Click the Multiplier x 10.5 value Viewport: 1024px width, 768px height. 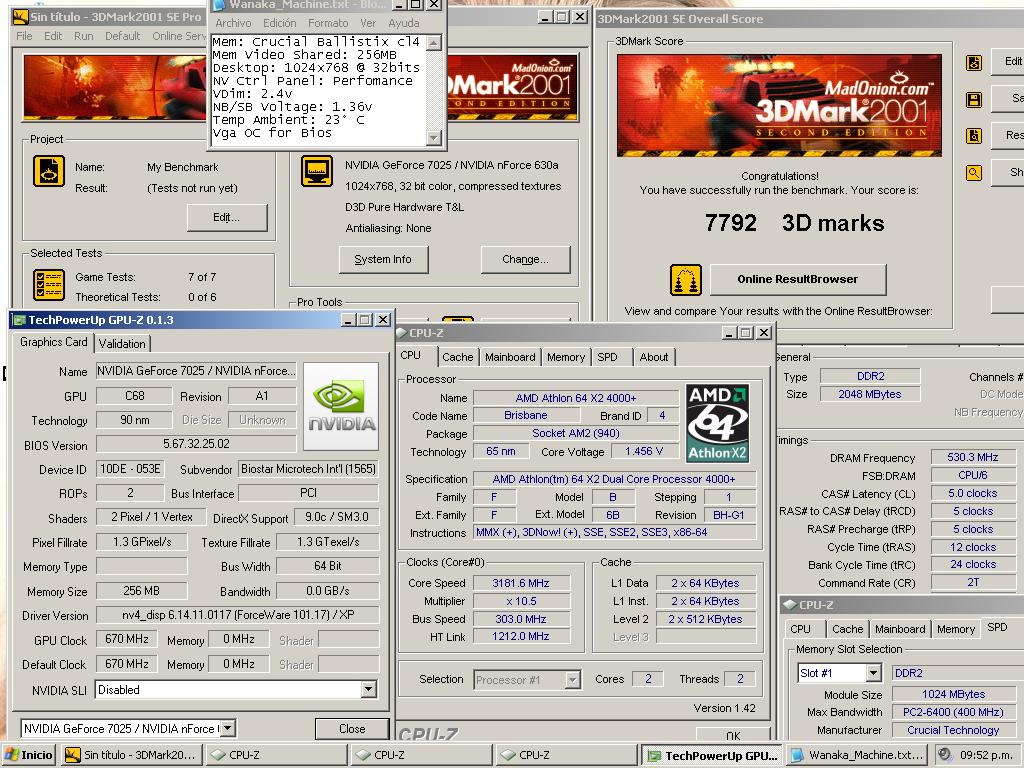coord(521,601)
